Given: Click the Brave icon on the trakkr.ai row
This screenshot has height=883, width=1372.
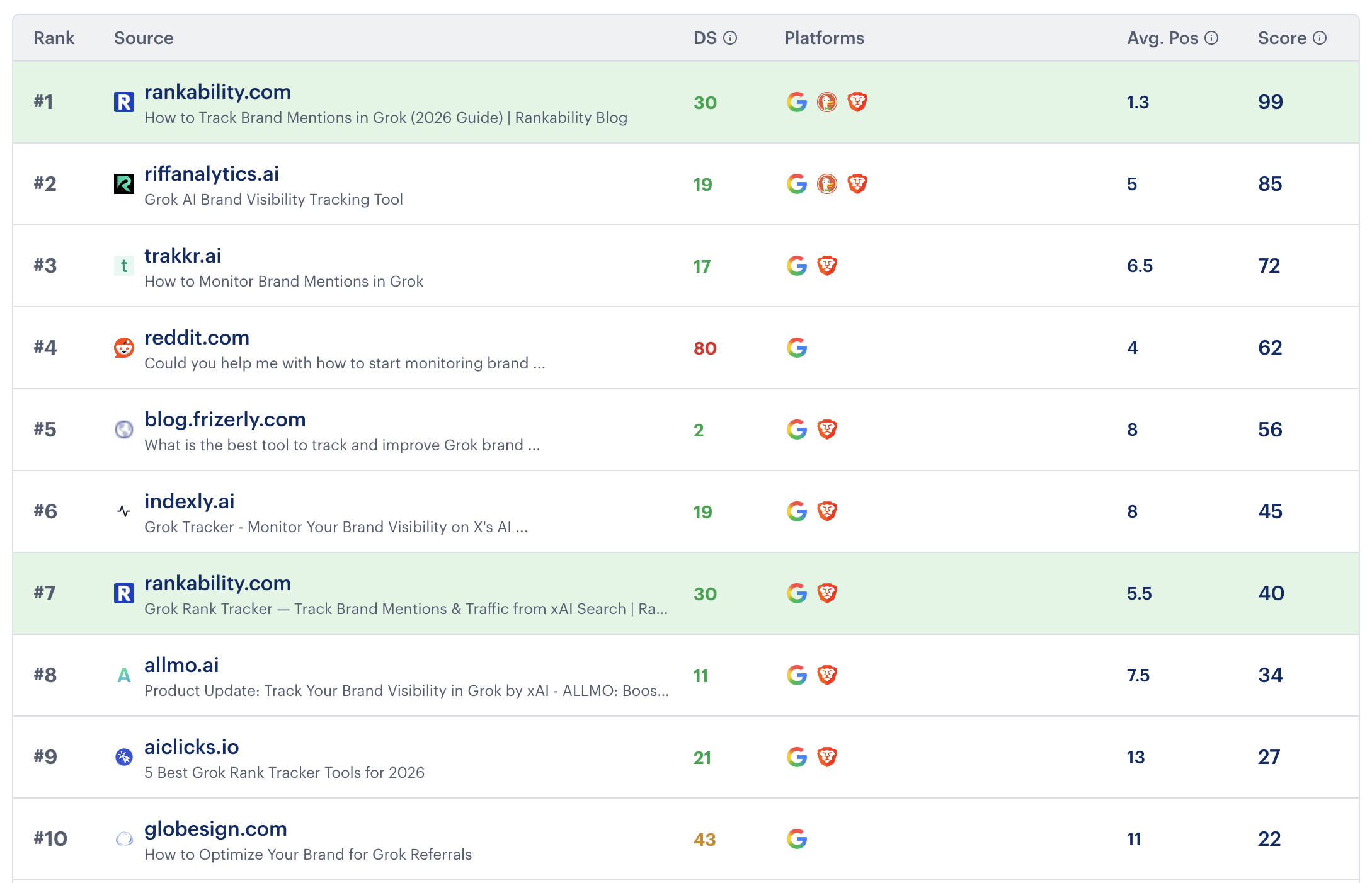Looking at the screenshot, I should pyautogui.click(x=828, y=266).
